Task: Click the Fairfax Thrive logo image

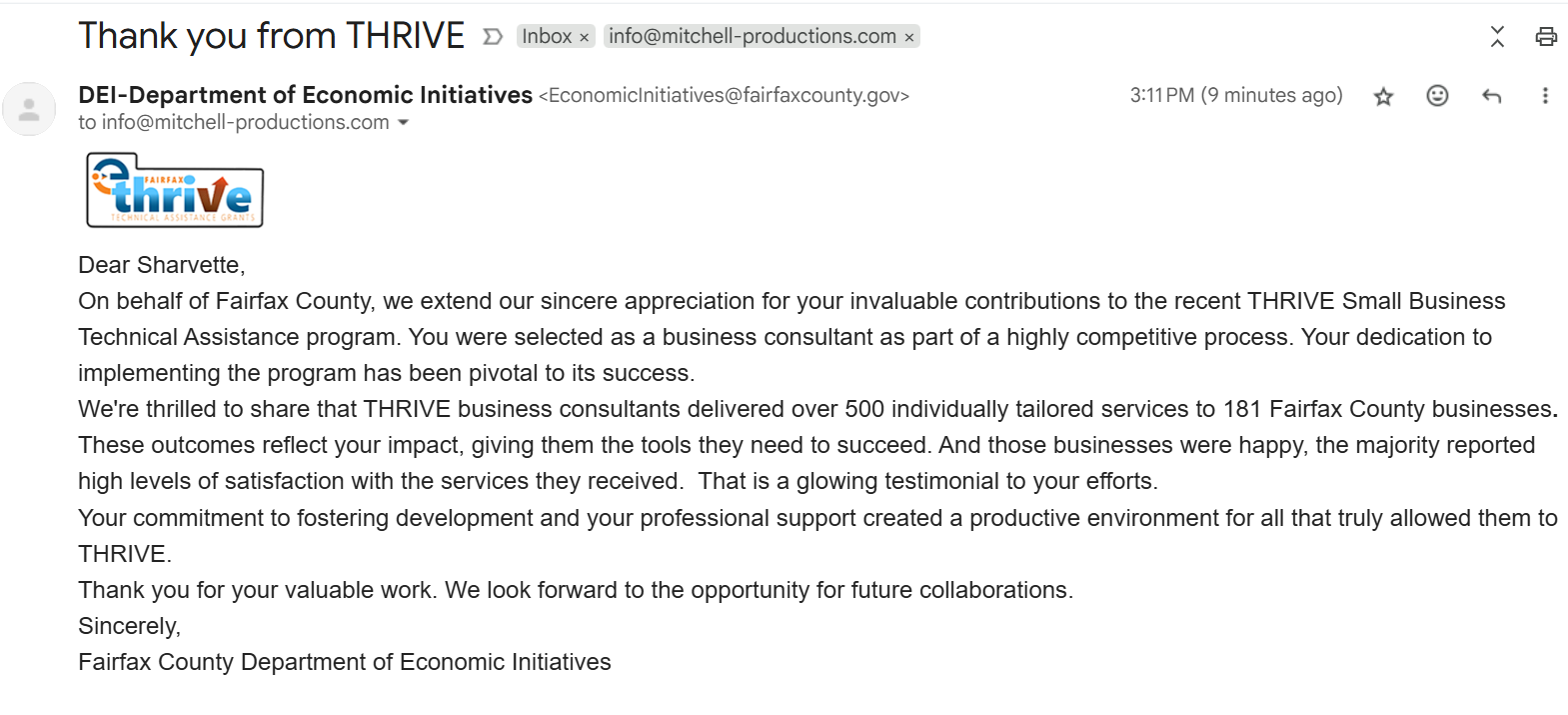Action: (x=175, y=190)
